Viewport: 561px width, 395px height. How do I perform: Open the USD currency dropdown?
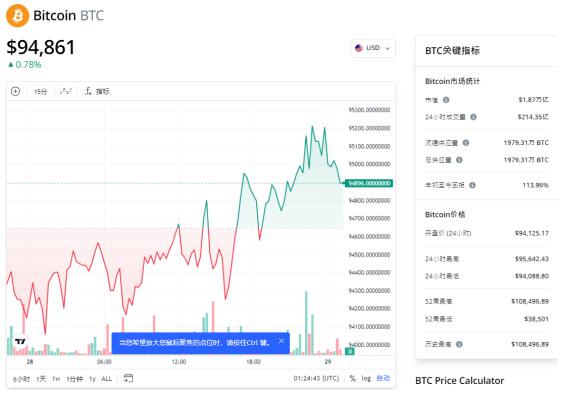point(373,48)
